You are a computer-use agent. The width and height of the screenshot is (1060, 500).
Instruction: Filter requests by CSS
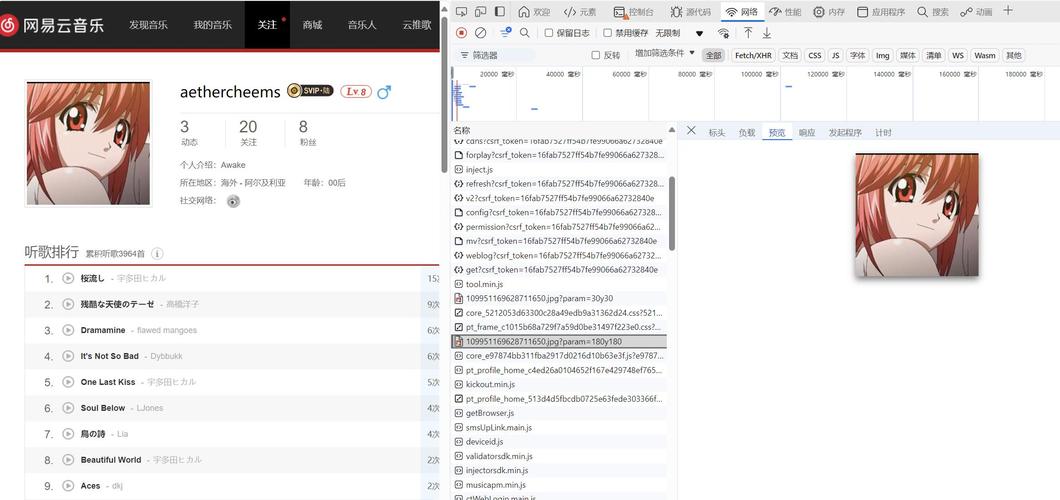(x=815, y=55)
